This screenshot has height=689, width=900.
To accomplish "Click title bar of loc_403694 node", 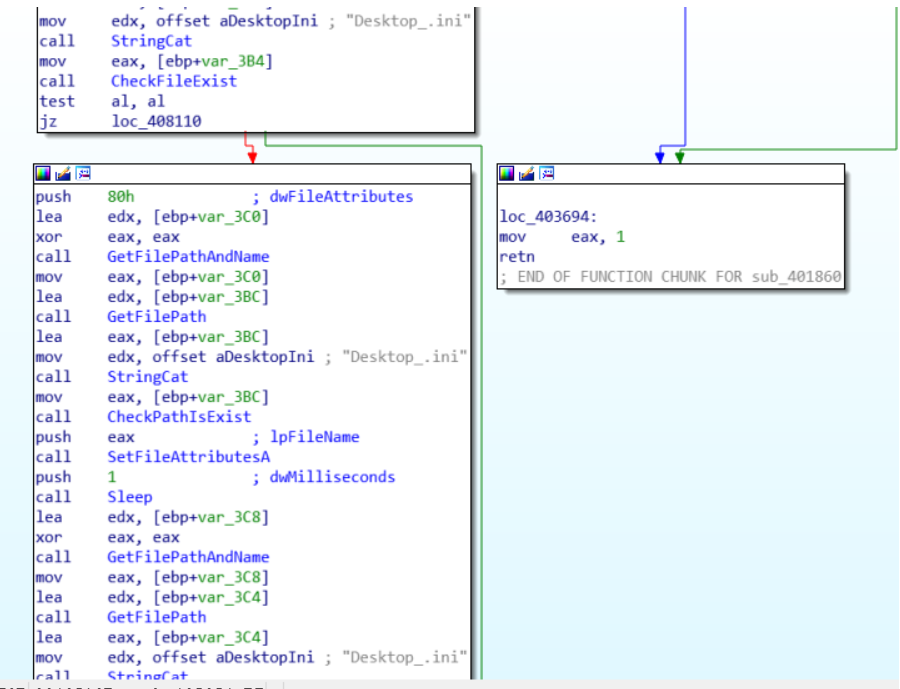I will pos(671,173).
